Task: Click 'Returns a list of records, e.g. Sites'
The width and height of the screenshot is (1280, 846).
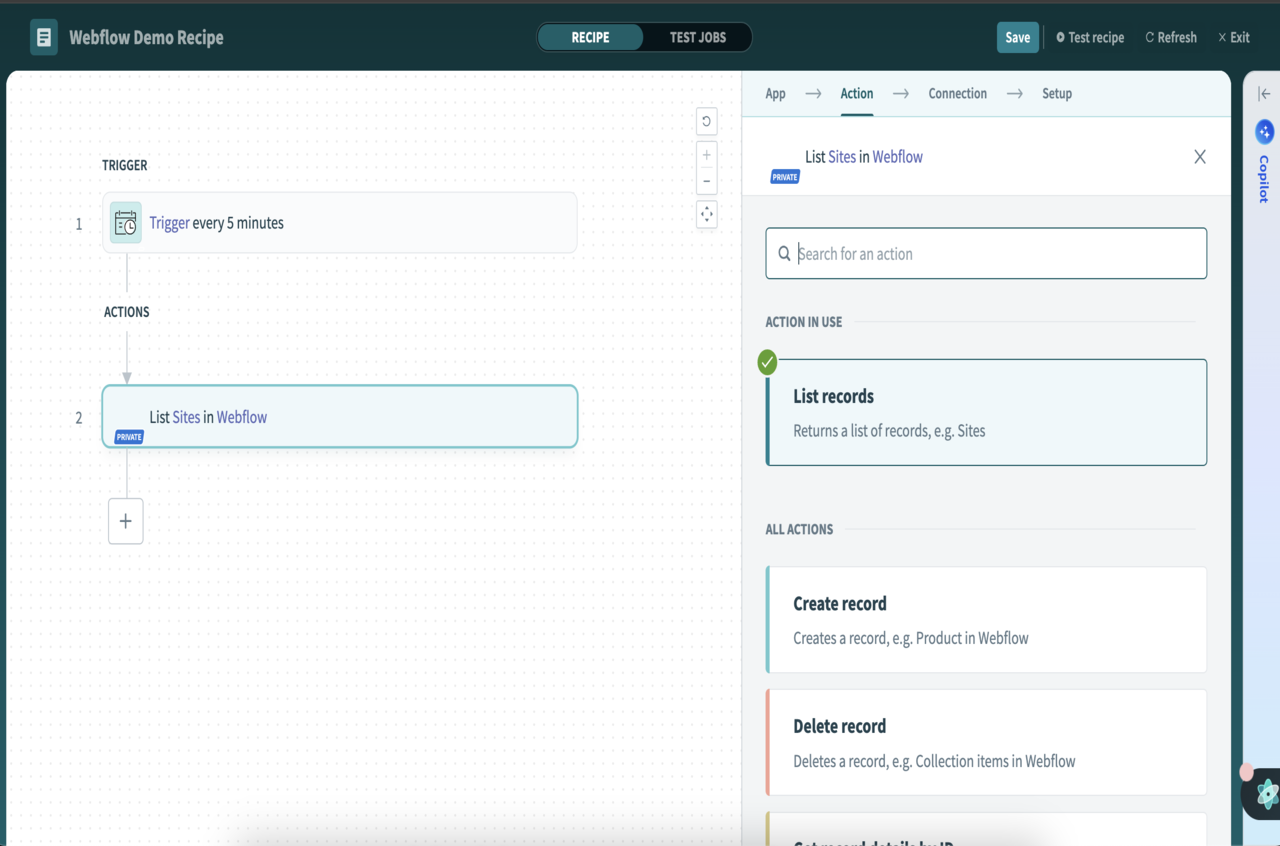Action: [x=889, y=431]
